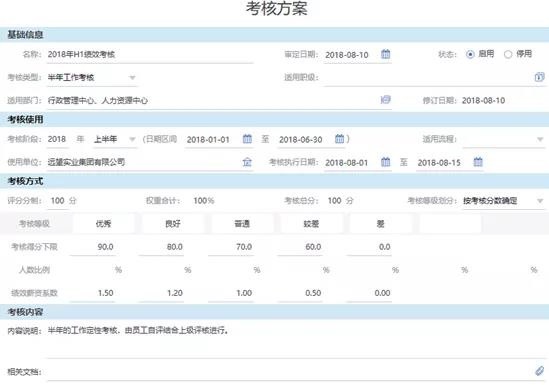Click the 内容说明 text area
549x385 pixels.
click(296, 341)
